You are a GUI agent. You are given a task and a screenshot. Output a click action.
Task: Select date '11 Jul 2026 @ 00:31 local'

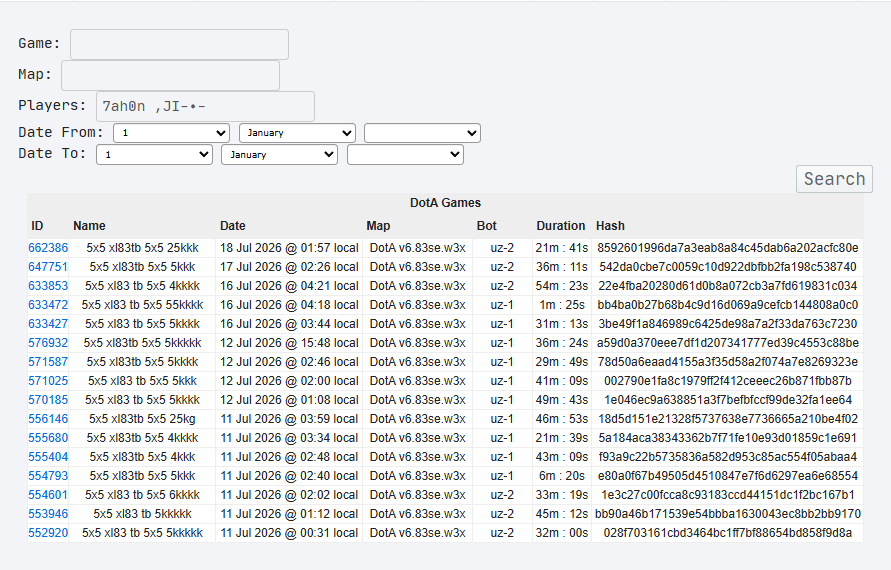(x=289, y=533)
